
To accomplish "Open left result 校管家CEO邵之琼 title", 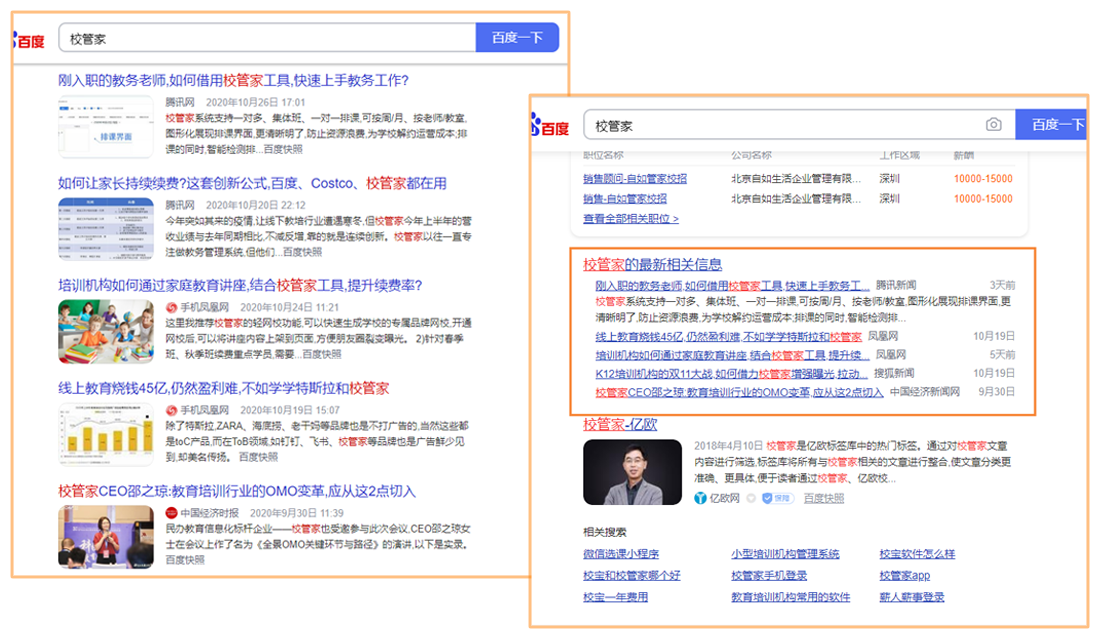I will pyautogui.click(x=236, y=491).
